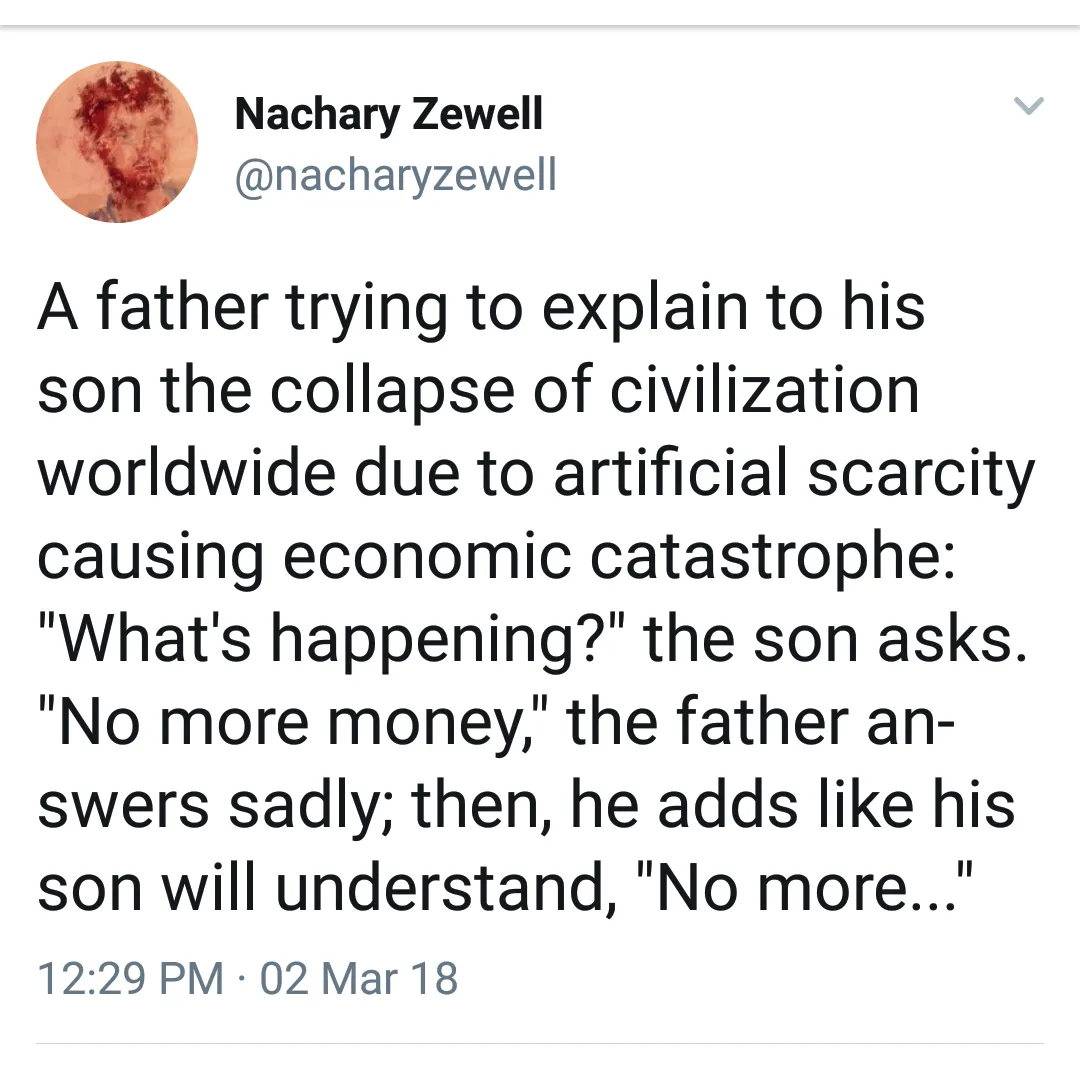This screenshot has height=1080, width=1080.
Task: Open the tweet options chevron menu
Action: pos(1028,105)
